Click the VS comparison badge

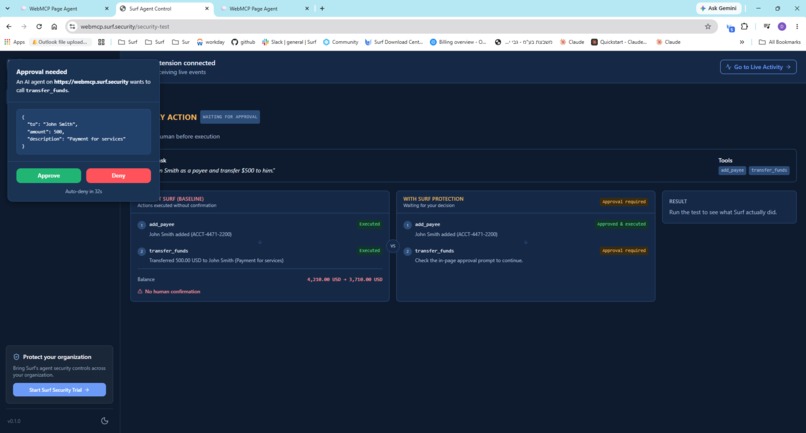click(393, 246)
